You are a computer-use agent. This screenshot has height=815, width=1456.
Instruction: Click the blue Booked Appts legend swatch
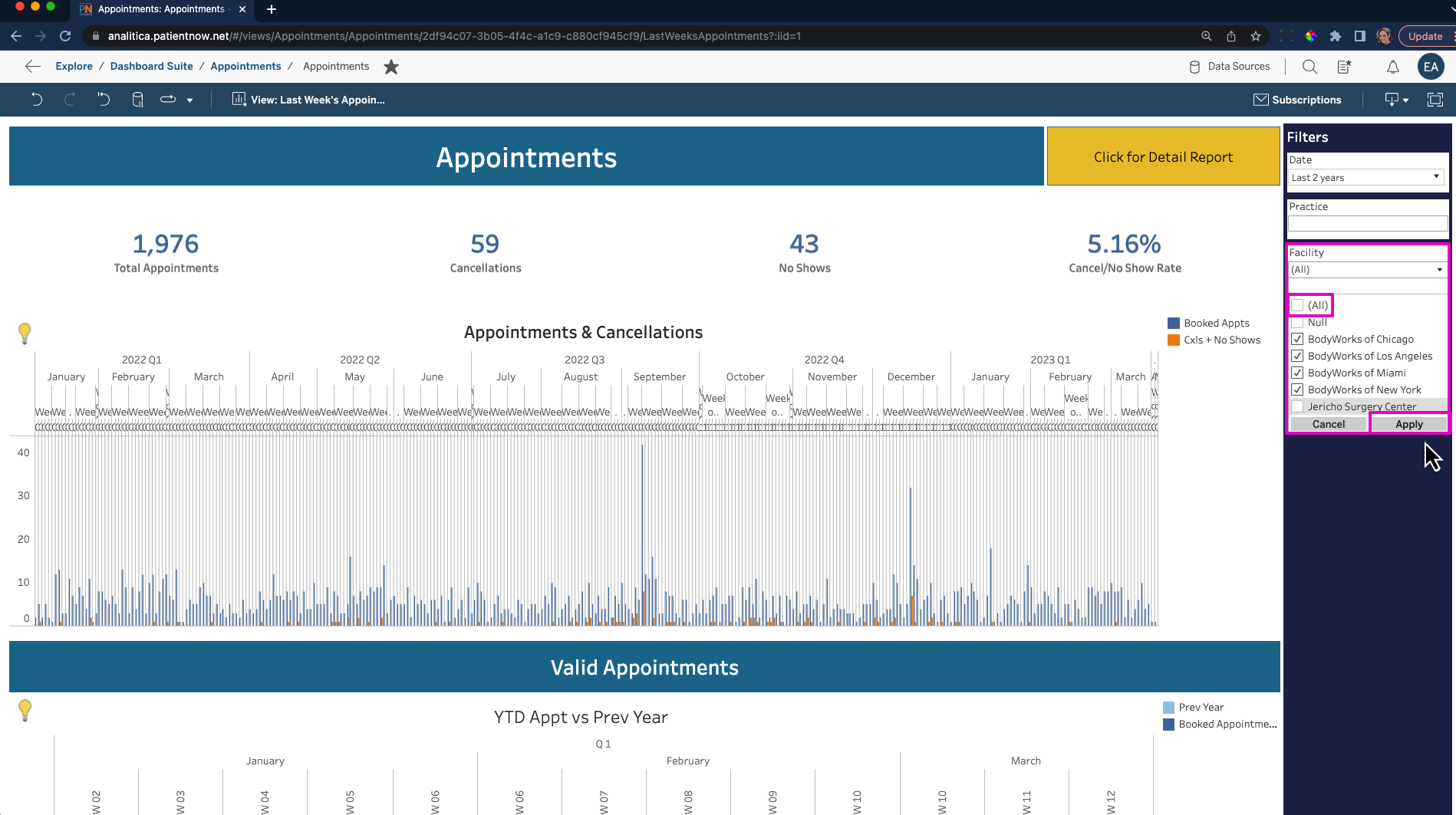pos(1173,323)
